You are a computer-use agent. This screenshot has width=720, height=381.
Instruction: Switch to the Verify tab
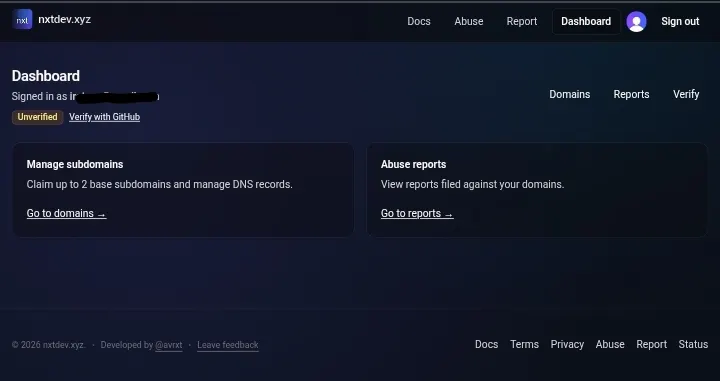686,94
